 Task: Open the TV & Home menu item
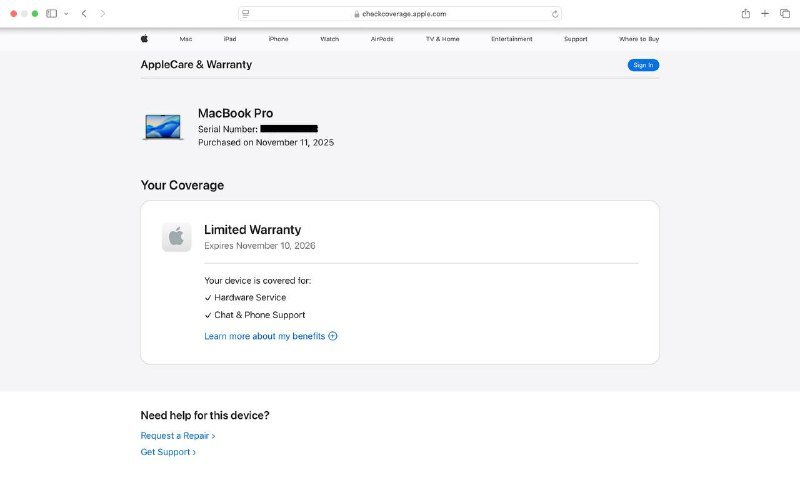(x=443, y=39)
